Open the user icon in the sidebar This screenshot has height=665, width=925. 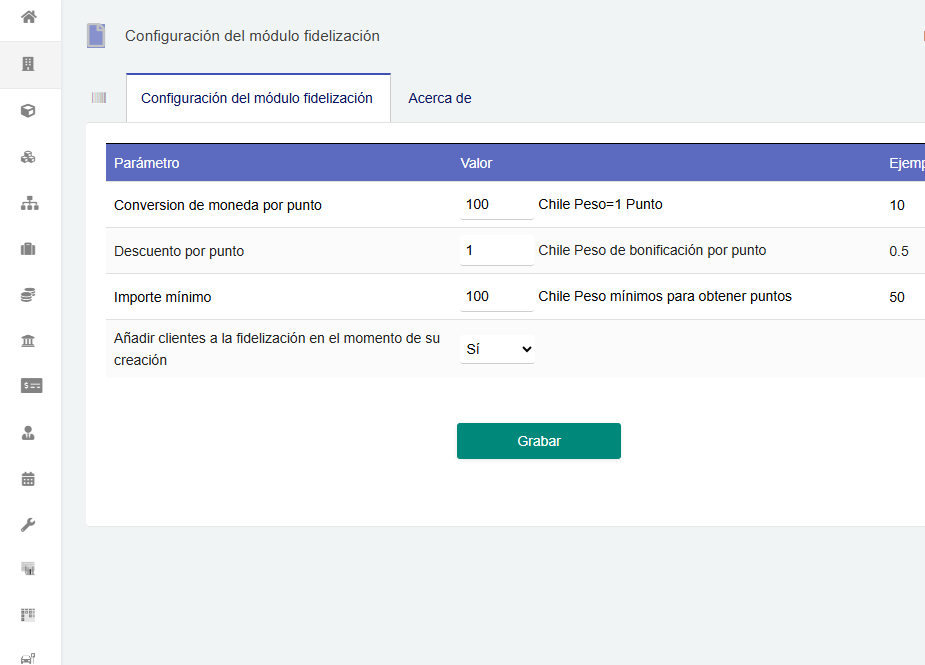(29, 433)
